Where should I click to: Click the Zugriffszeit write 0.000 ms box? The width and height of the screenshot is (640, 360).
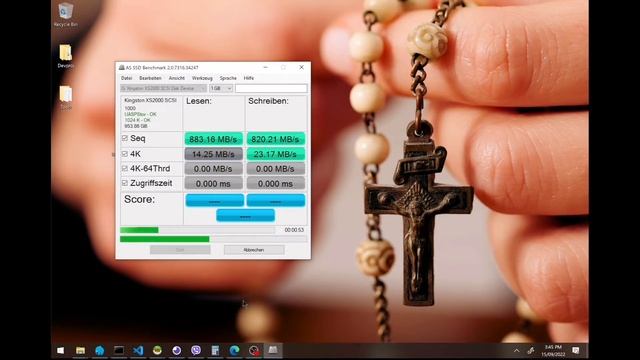pos(276,184)
